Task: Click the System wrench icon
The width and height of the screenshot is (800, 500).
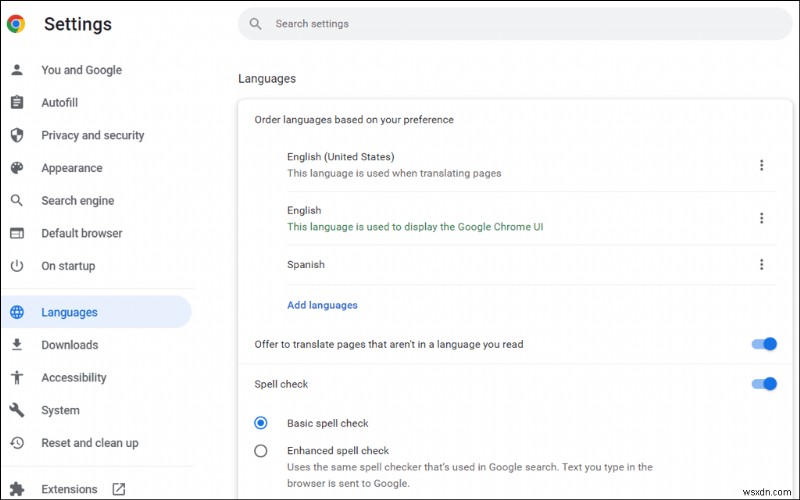Action: tap(17, 410)
